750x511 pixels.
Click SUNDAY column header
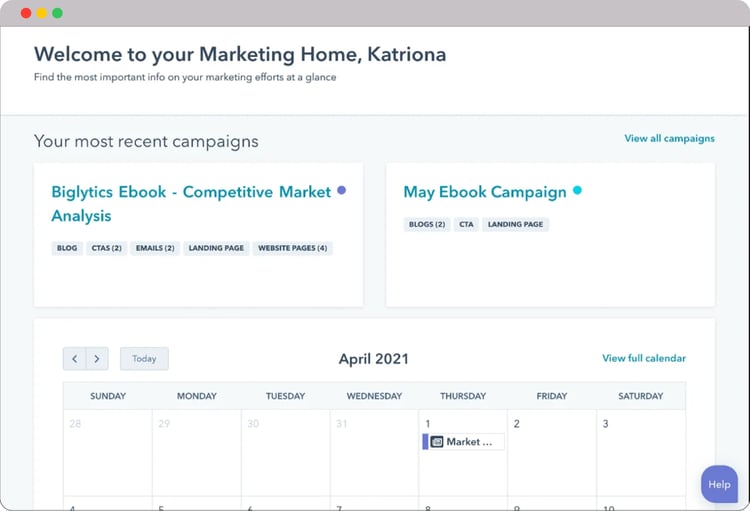[x=108, y=396]
